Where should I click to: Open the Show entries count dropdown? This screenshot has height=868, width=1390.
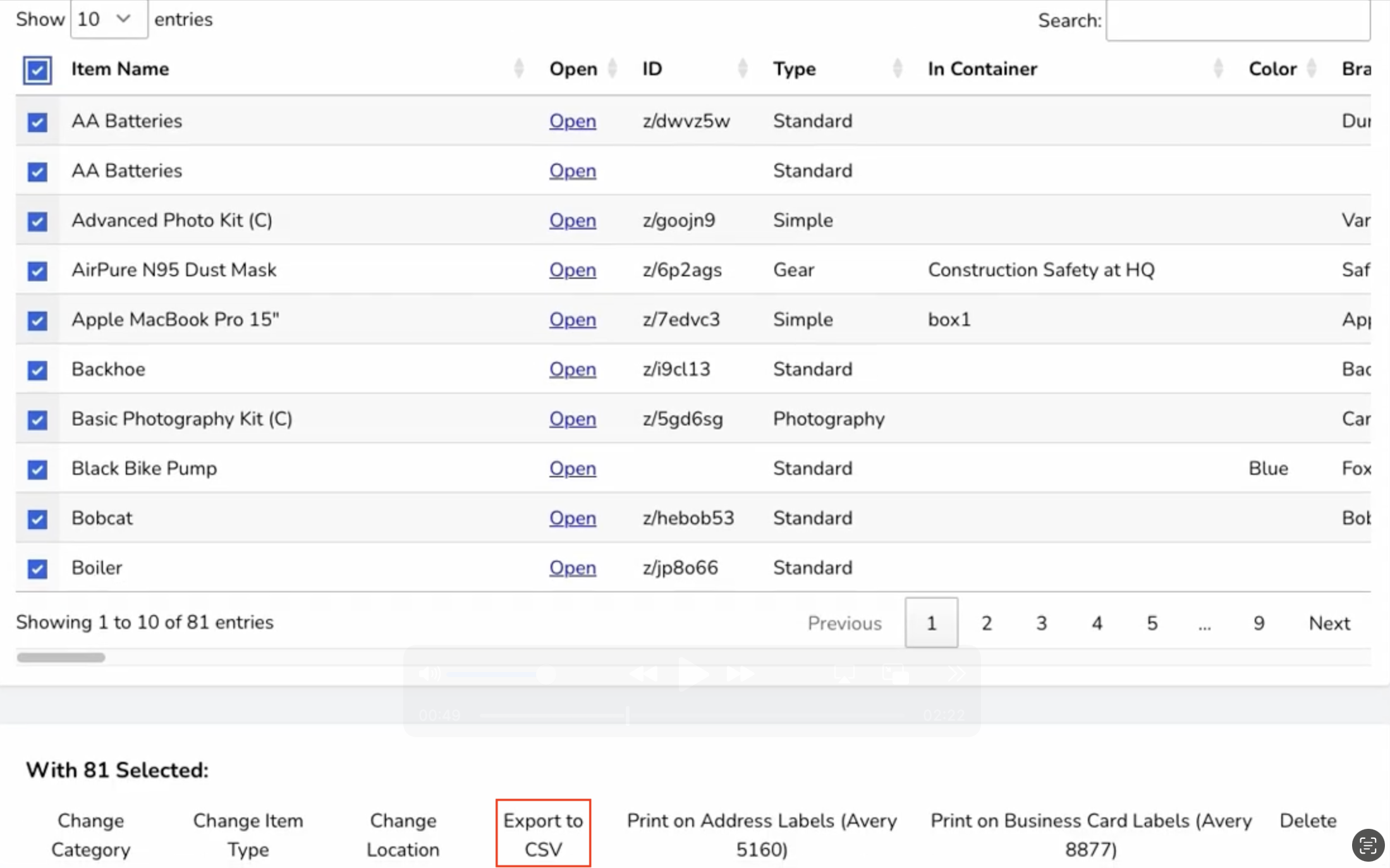(x=109, y=20)
